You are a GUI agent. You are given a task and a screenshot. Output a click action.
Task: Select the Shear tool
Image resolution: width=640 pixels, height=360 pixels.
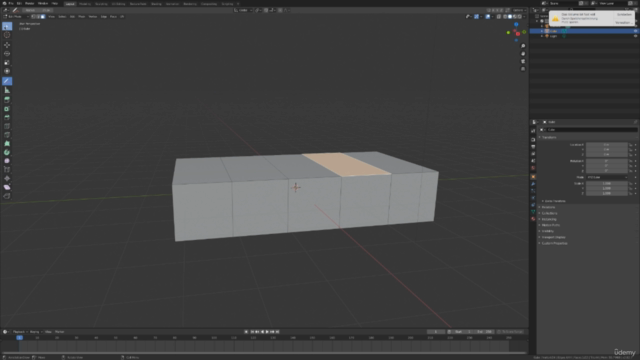[x=7, y=187]
